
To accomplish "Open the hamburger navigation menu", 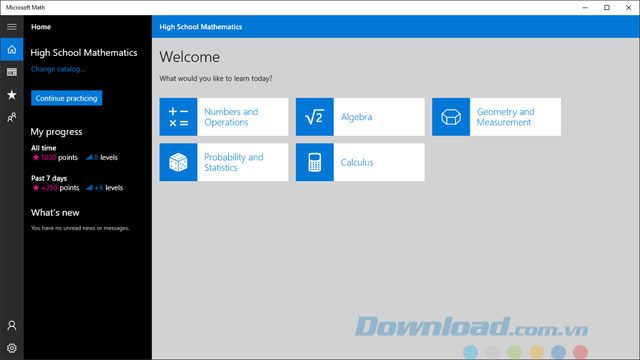I will pos(11,27).
